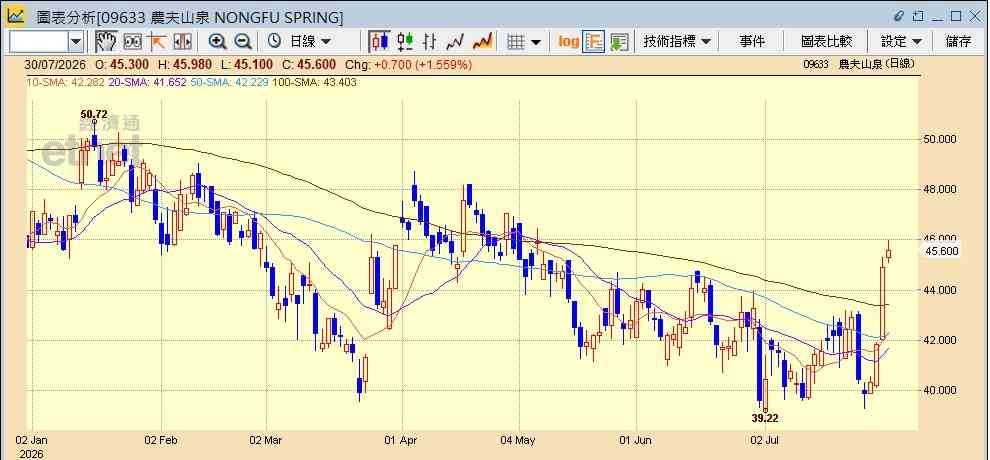Viewport: 990px width, 460px height.
Task: Maximize the chart analysis window
Action: [x=956, y=16]
